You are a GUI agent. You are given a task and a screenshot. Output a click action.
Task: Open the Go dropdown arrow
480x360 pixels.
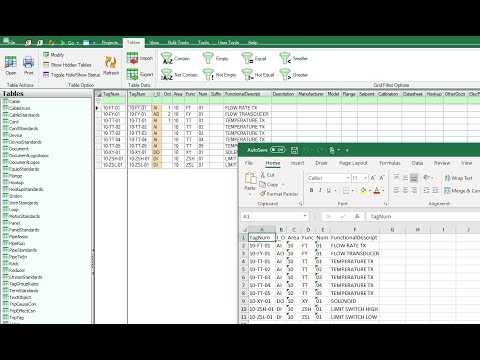77,43
